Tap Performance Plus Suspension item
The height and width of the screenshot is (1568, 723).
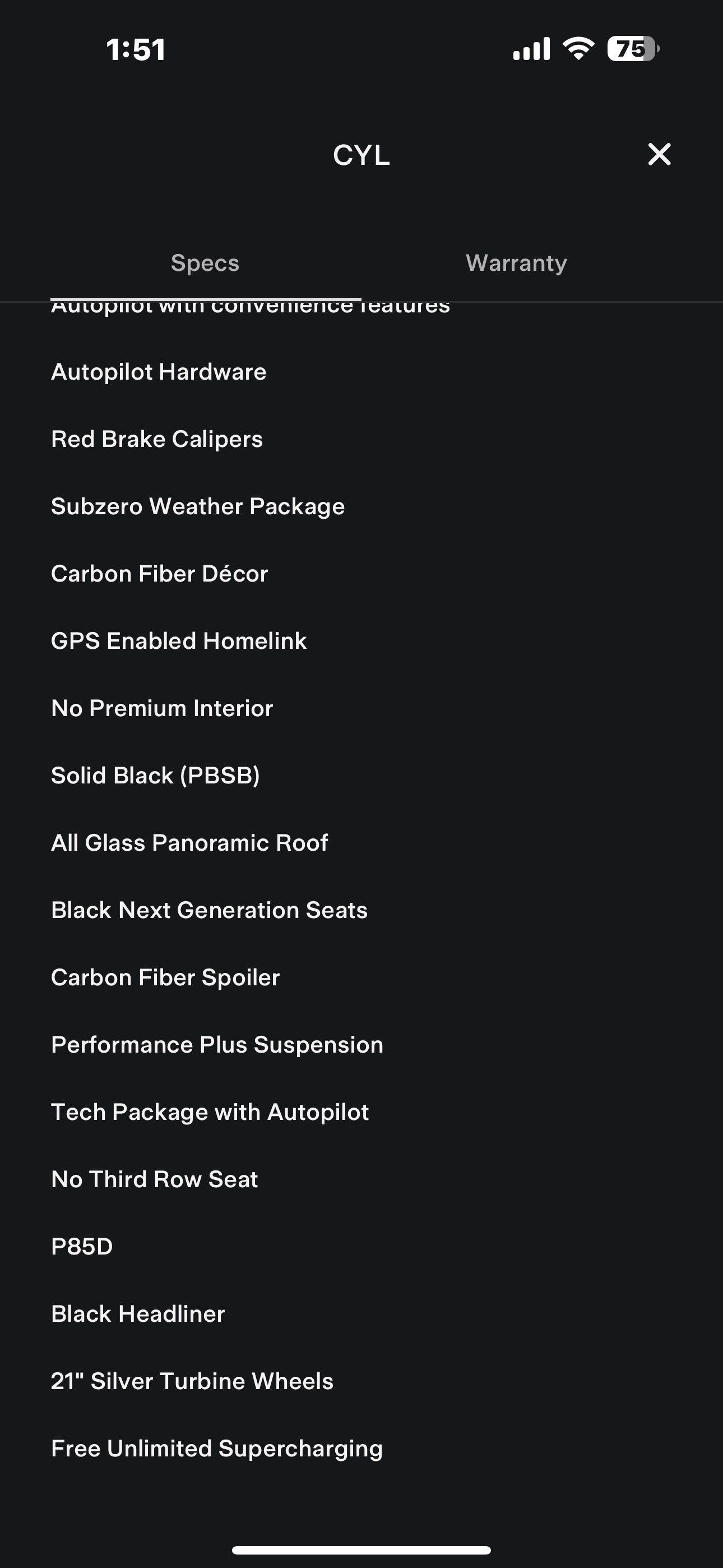click(217, 1045)
